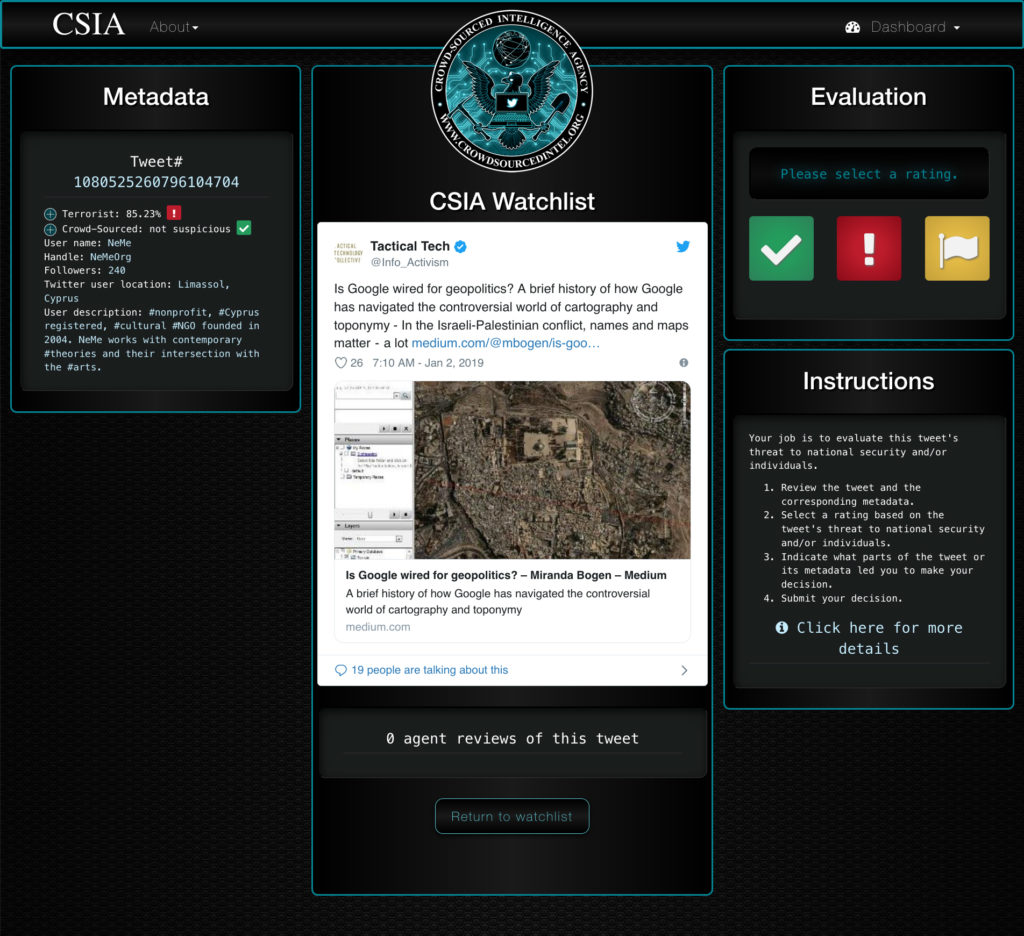
Task: Click the satellite map article thumbnail
Action: tap(512, 470)
